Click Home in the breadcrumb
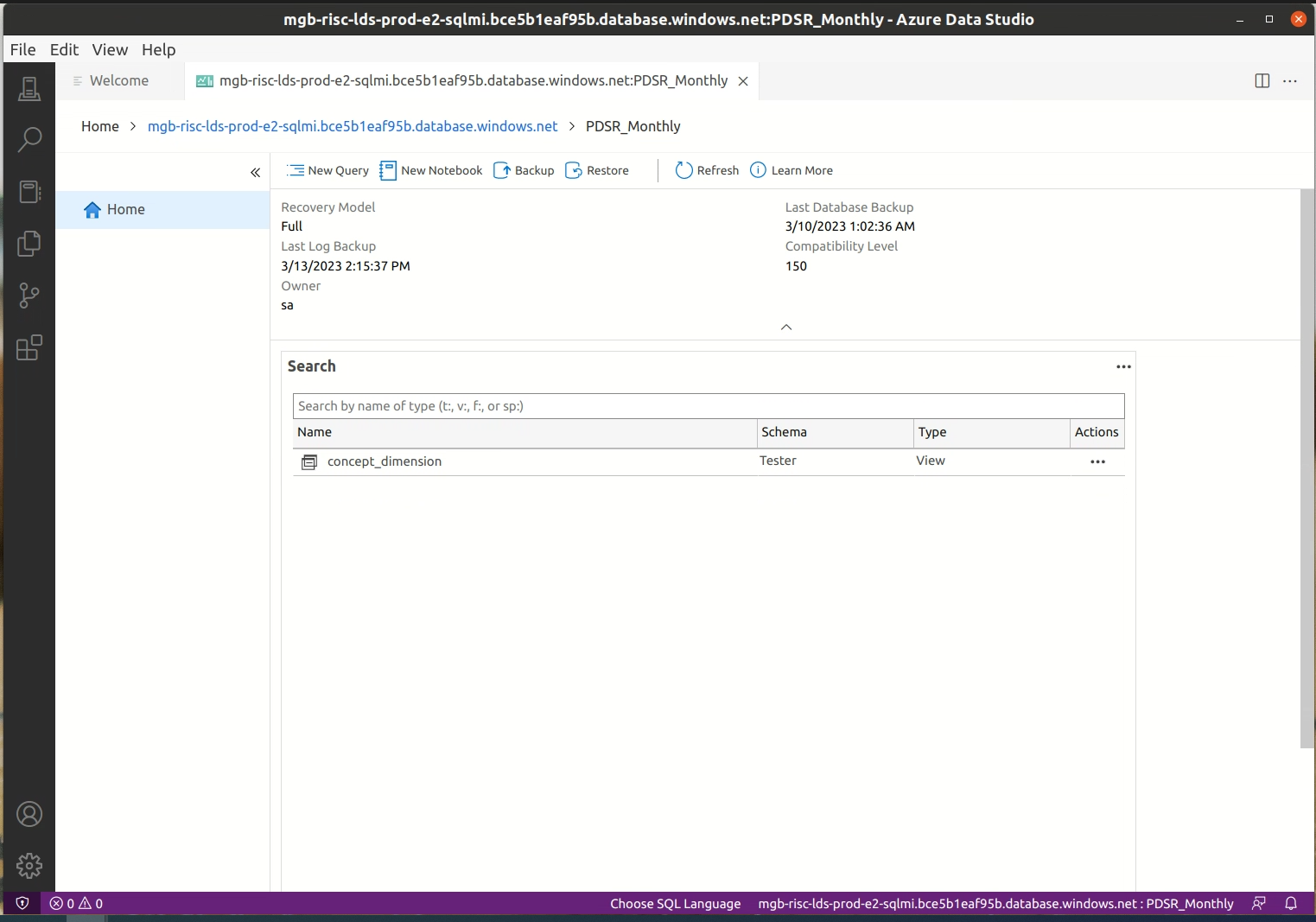 tap(100, 126)
